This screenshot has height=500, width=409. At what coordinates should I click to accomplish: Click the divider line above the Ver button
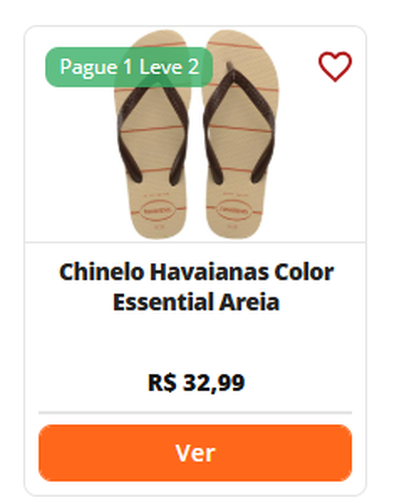click(195, 413)
